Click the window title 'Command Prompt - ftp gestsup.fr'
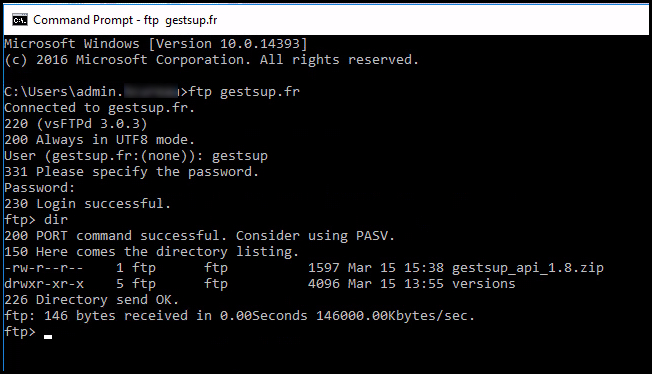This screenshot has width=652, height=374. tap(125, 20)
